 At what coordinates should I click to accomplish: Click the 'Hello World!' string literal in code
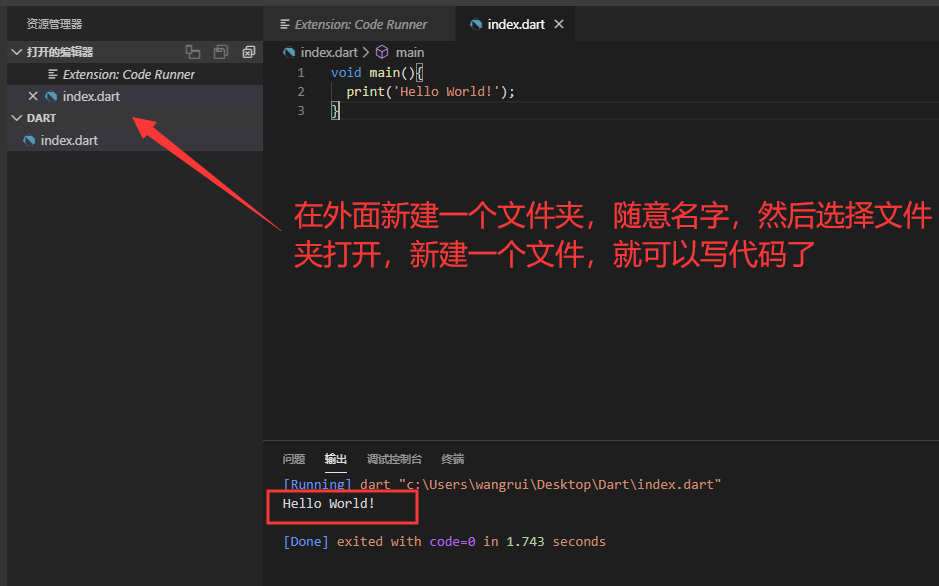pyautogui.click(x=446, y=92)
